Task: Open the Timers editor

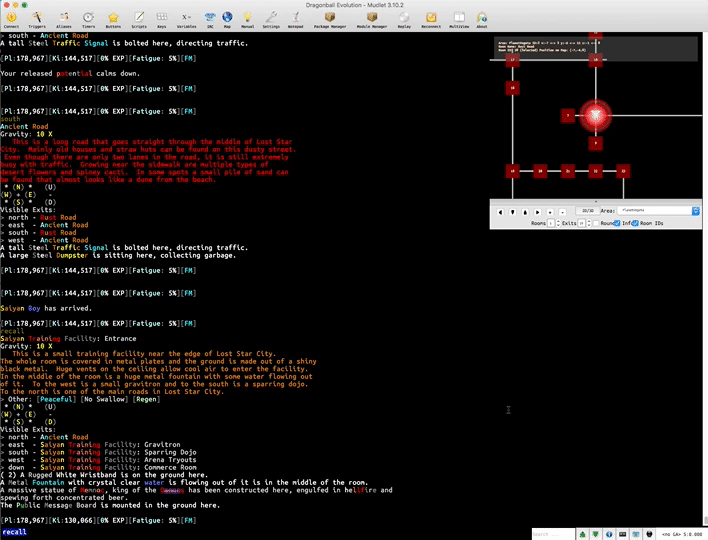Action: tap(88, 17)
